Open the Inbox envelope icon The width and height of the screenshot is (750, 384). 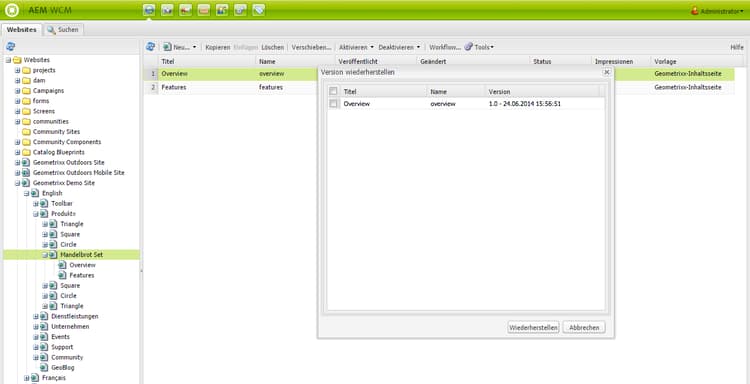[204, 10]
